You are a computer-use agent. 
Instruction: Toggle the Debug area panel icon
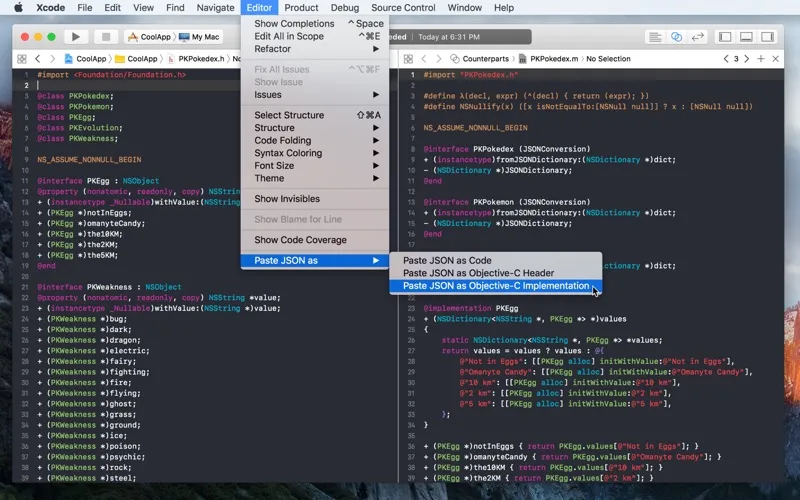pos(746,37)
